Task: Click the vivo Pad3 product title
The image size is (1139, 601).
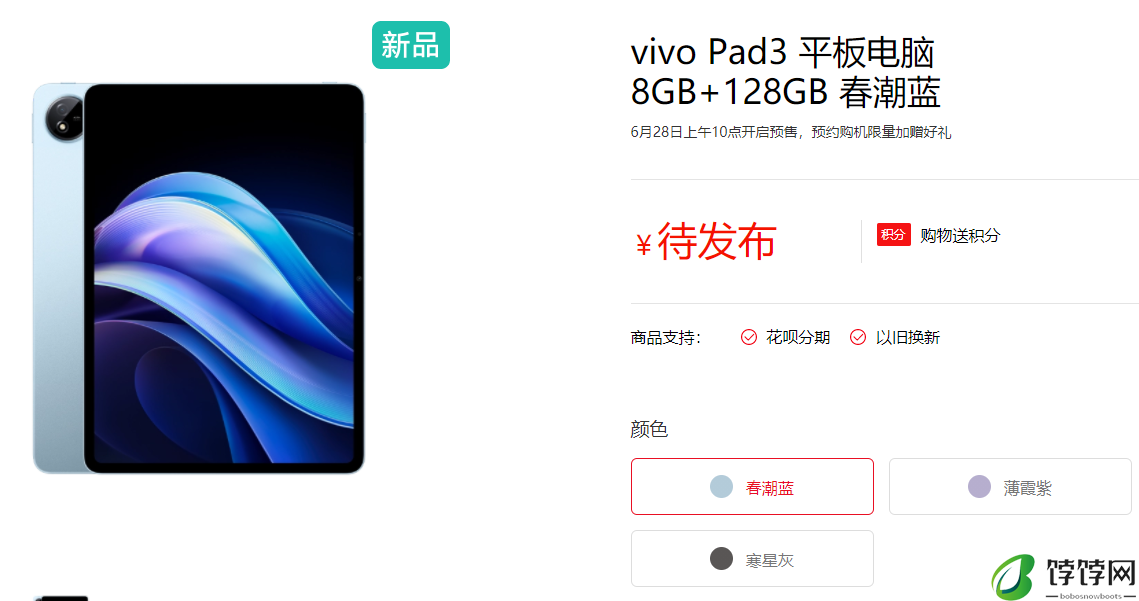Action: click(785, 73)
